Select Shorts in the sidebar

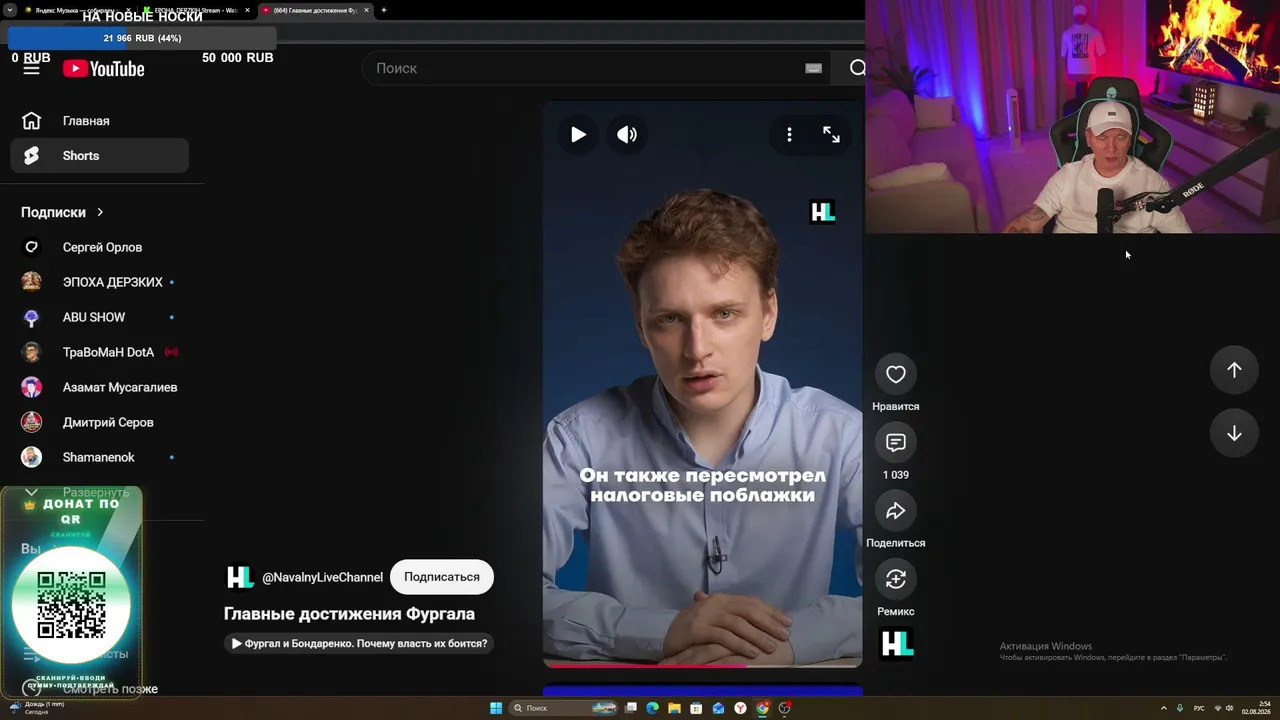99,156
